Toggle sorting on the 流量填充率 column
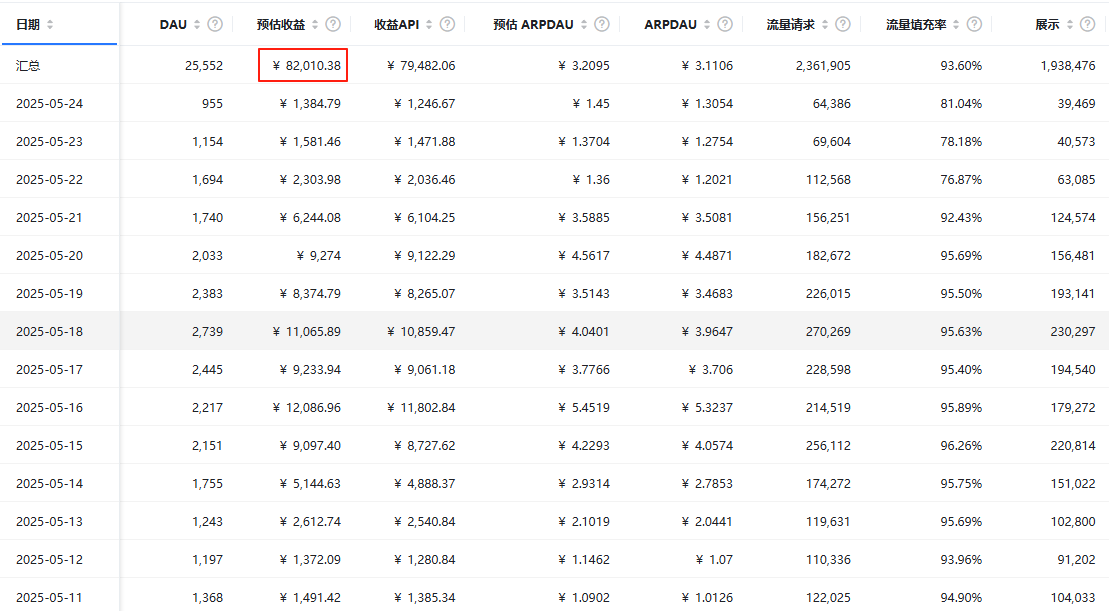Image resolution: width=1109 pixels, height=613 pixels. coord(957,24)
